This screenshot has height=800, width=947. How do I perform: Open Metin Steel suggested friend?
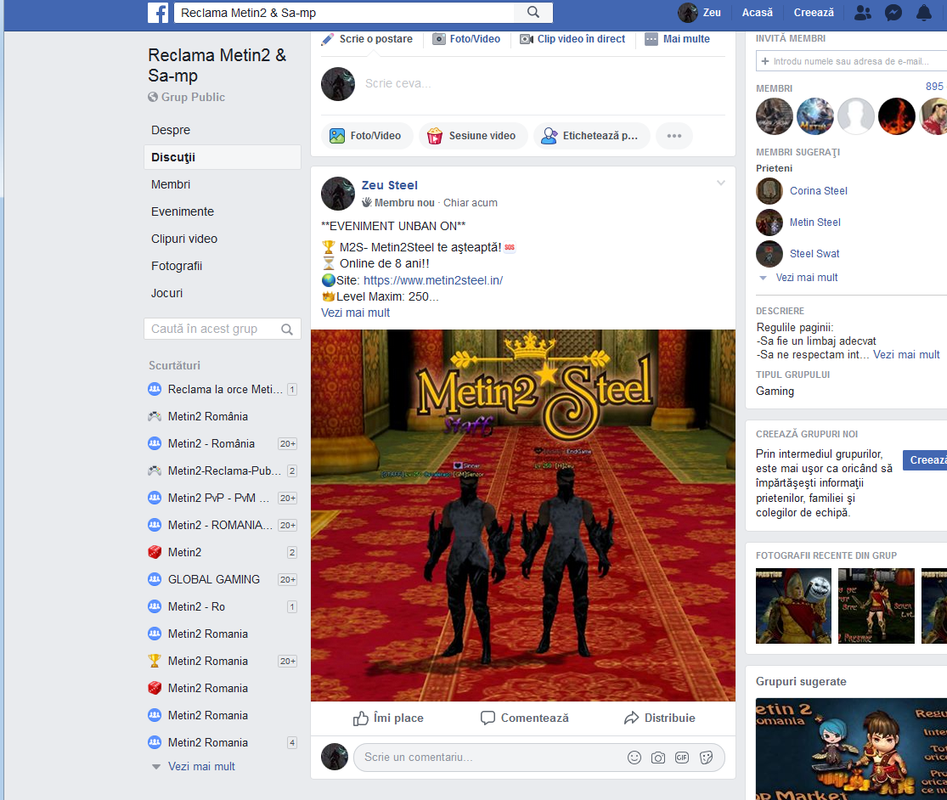(815, 222)
